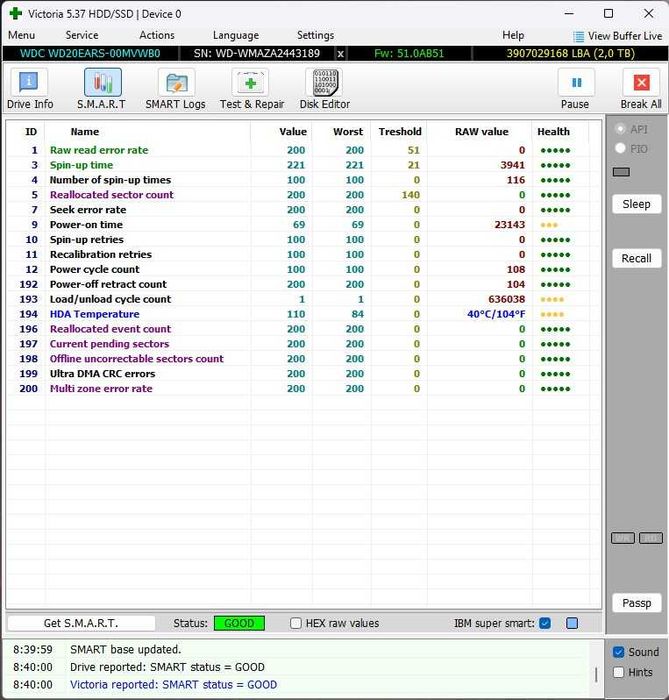Click the RAW value 23143
The image size is (669, 700).
pyautogui.click(x=510, y=225)
